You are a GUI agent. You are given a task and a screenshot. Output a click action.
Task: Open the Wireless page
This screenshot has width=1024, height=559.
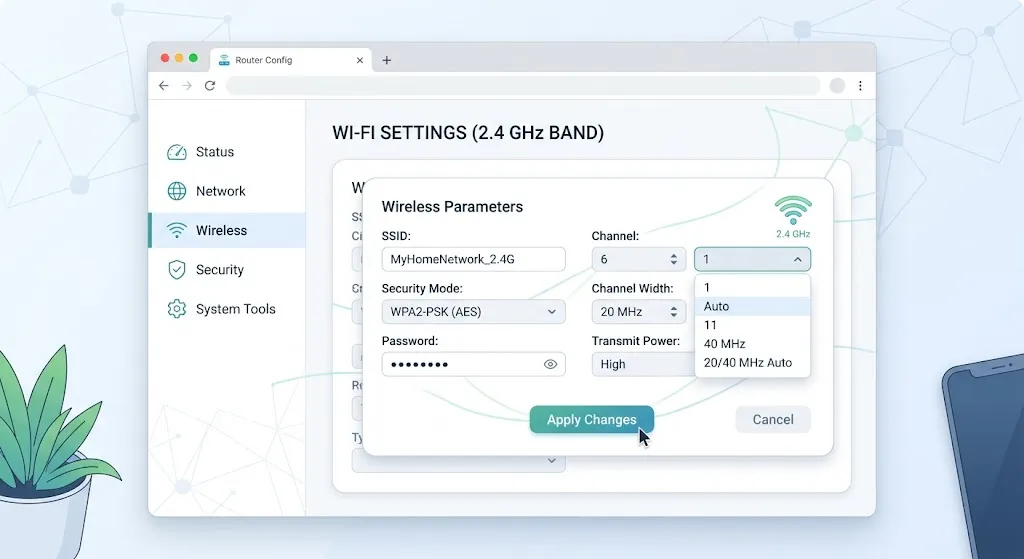227,231
